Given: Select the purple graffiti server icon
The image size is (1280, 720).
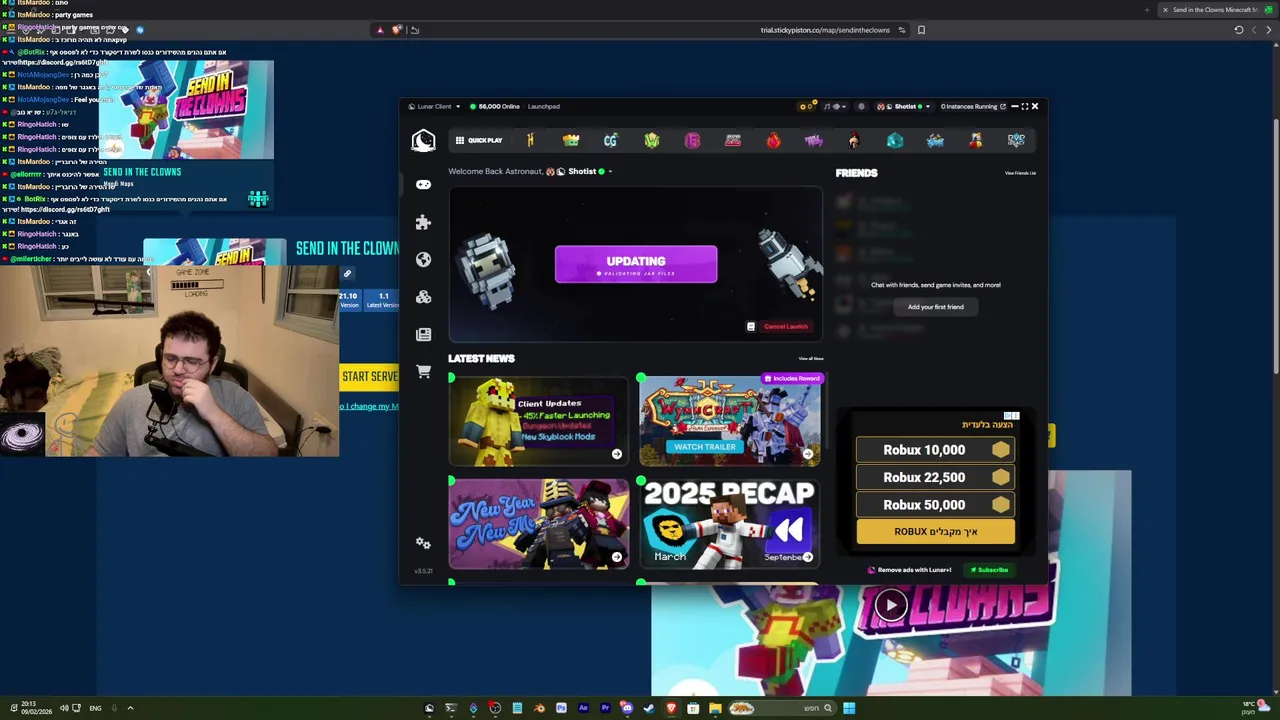Looking at the screenshot, I should click(814, 141).
